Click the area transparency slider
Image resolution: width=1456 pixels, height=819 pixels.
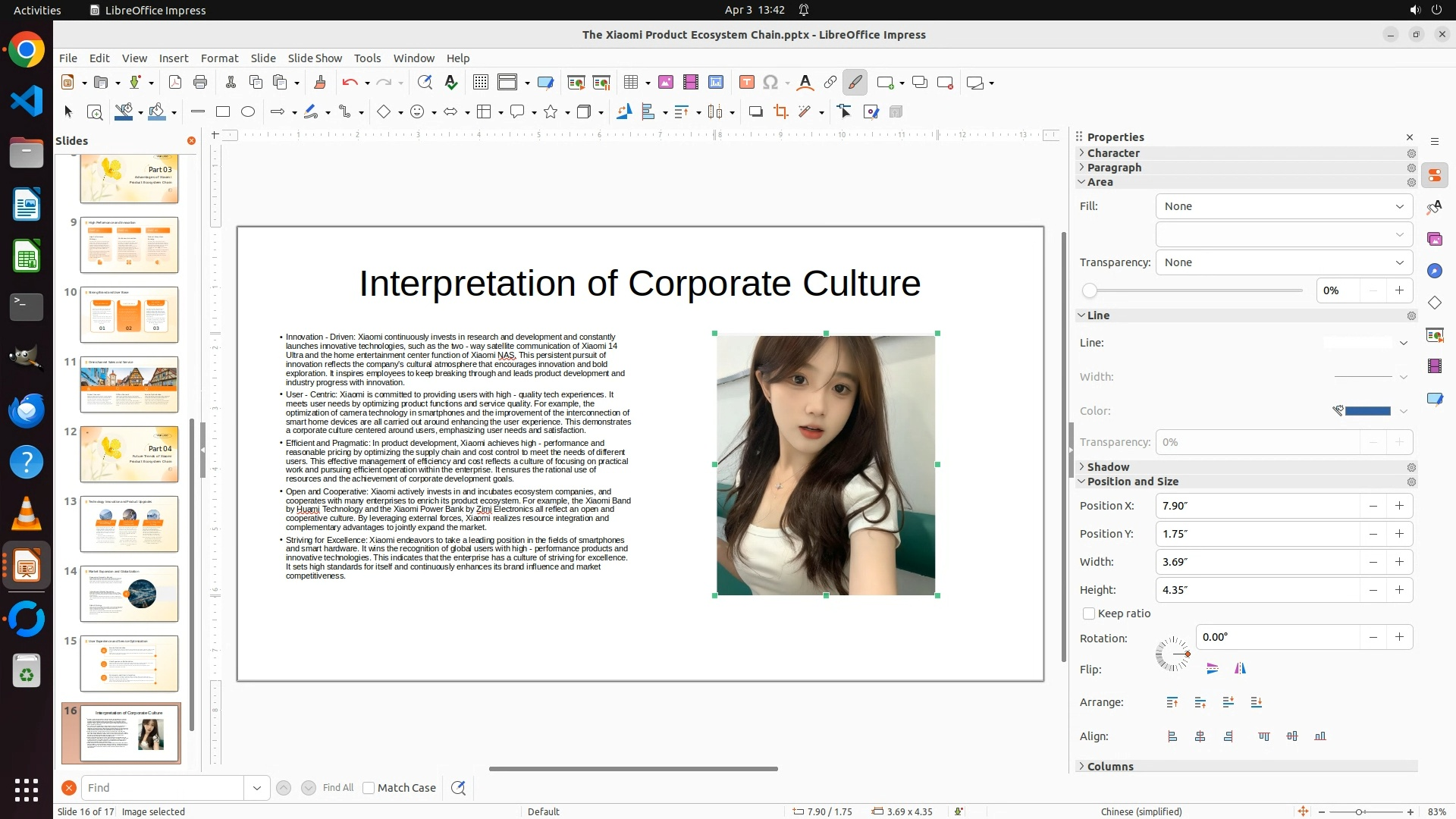coord(1194,290)
